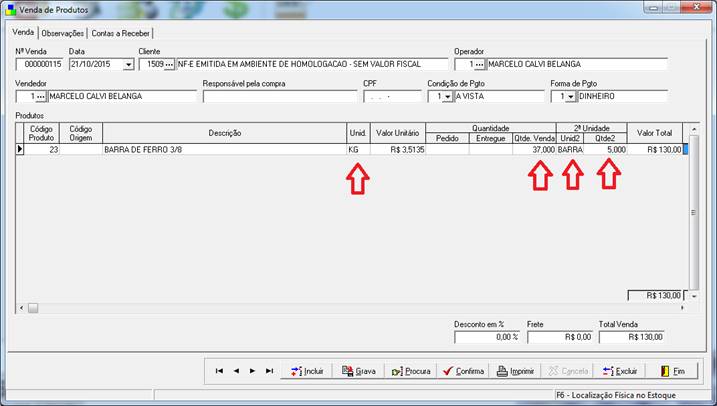
Task: Open the Procura search
Action: [x=411, y=371]
